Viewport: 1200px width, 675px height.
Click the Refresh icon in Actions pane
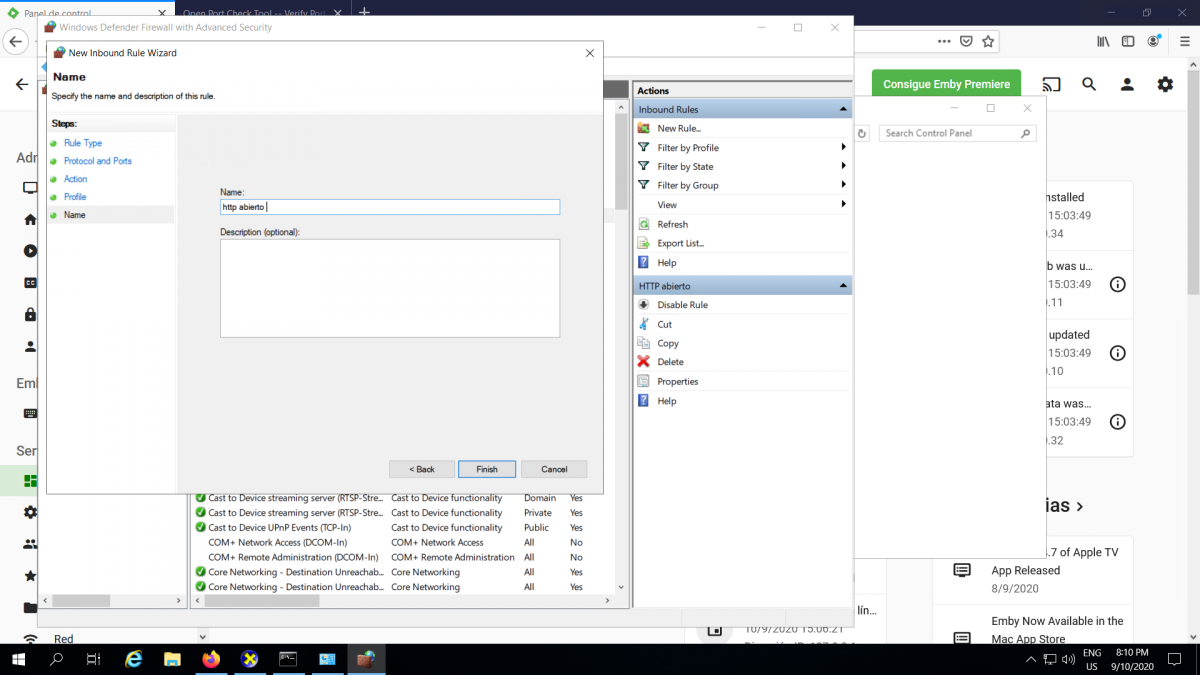pos(644,224)
